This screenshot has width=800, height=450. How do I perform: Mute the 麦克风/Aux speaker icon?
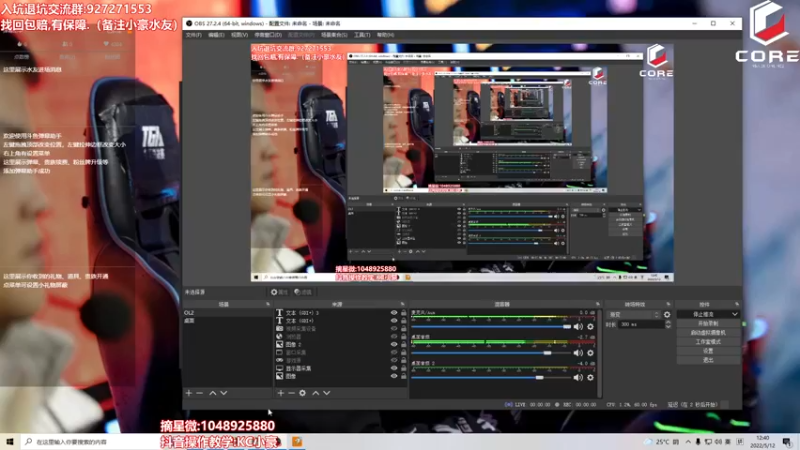578,327
